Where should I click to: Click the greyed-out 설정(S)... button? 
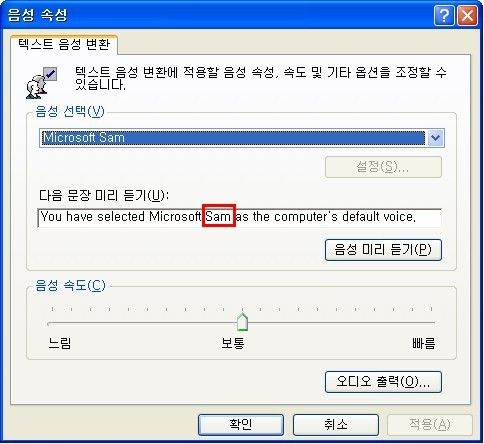(x=383, y=167)
